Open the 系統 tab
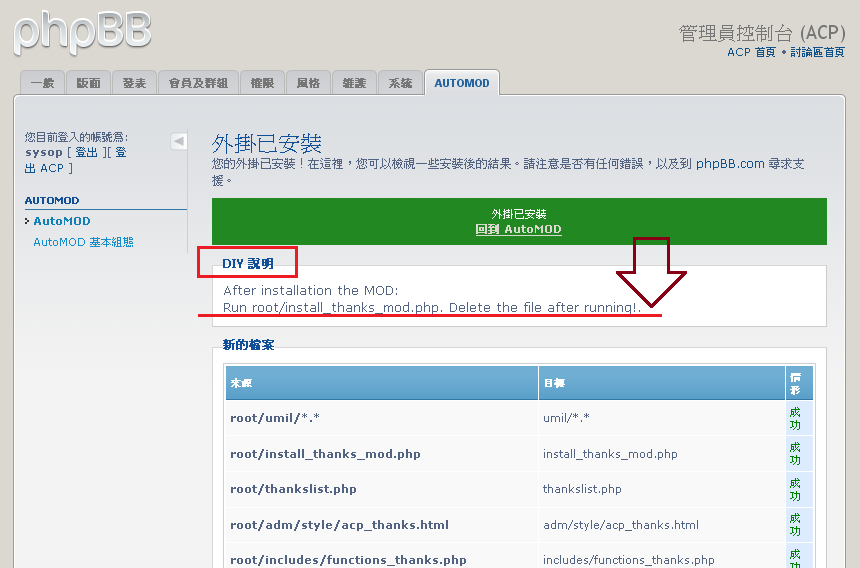Image resolution: width=860 pixels, height=568 pixels. point(400,83)
